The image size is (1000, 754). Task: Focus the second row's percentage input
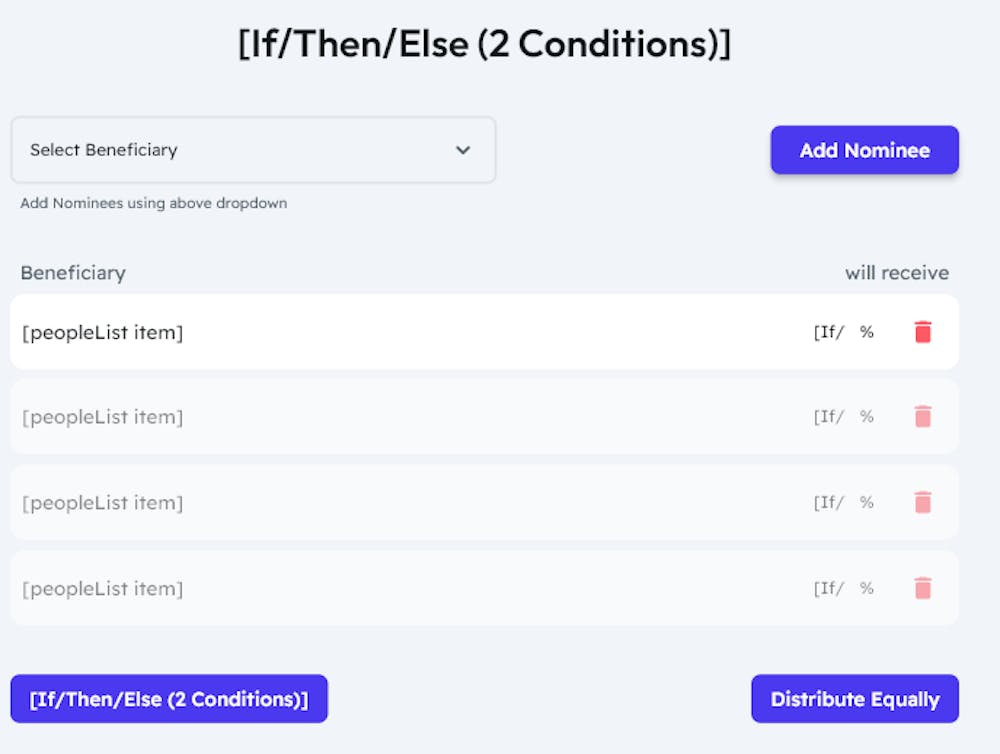click(830, 417)
